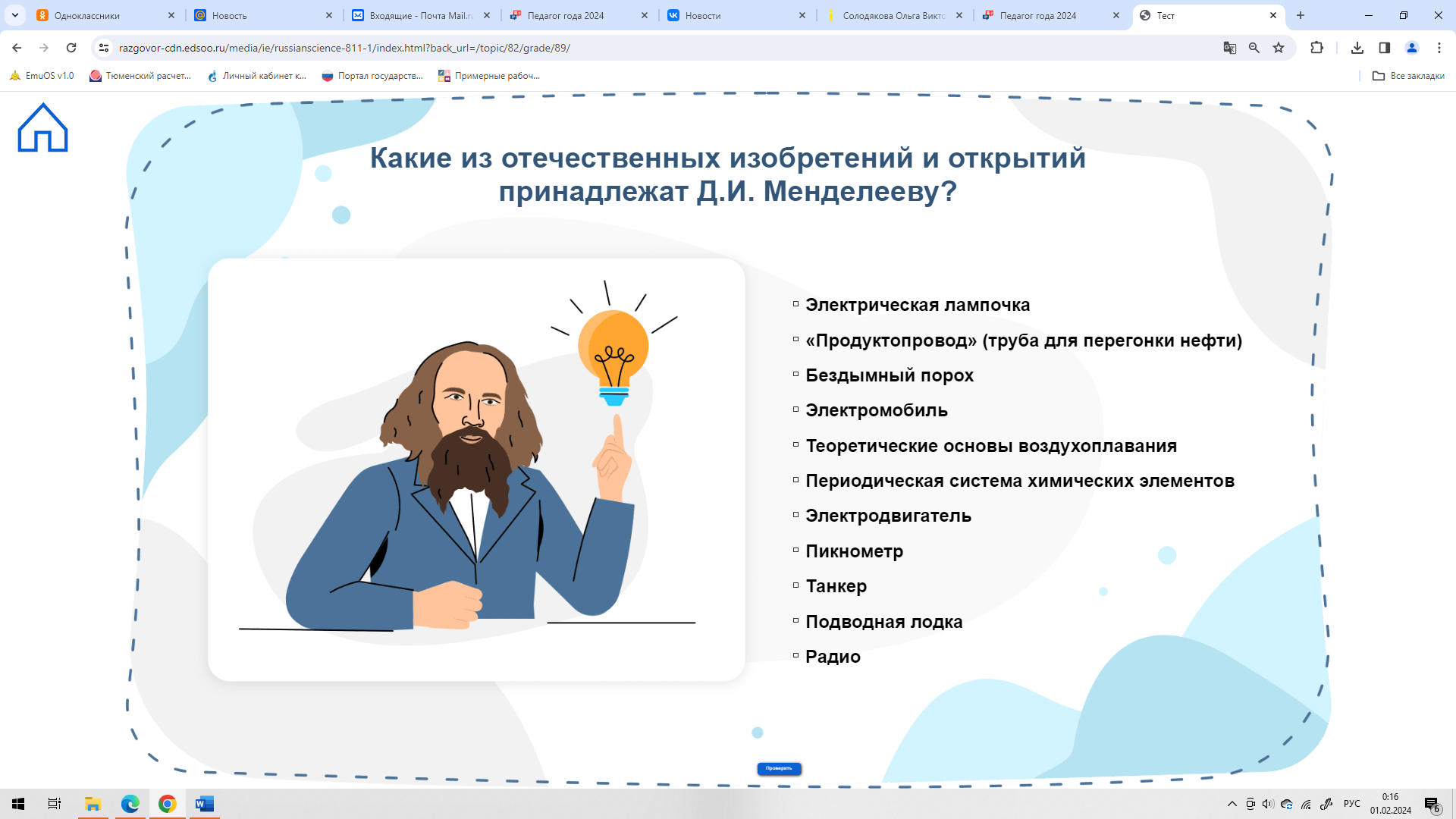This screenshot has height=819, width=1456.
Task: Switch the РУС input language
Action: [x=1351, y=804]
